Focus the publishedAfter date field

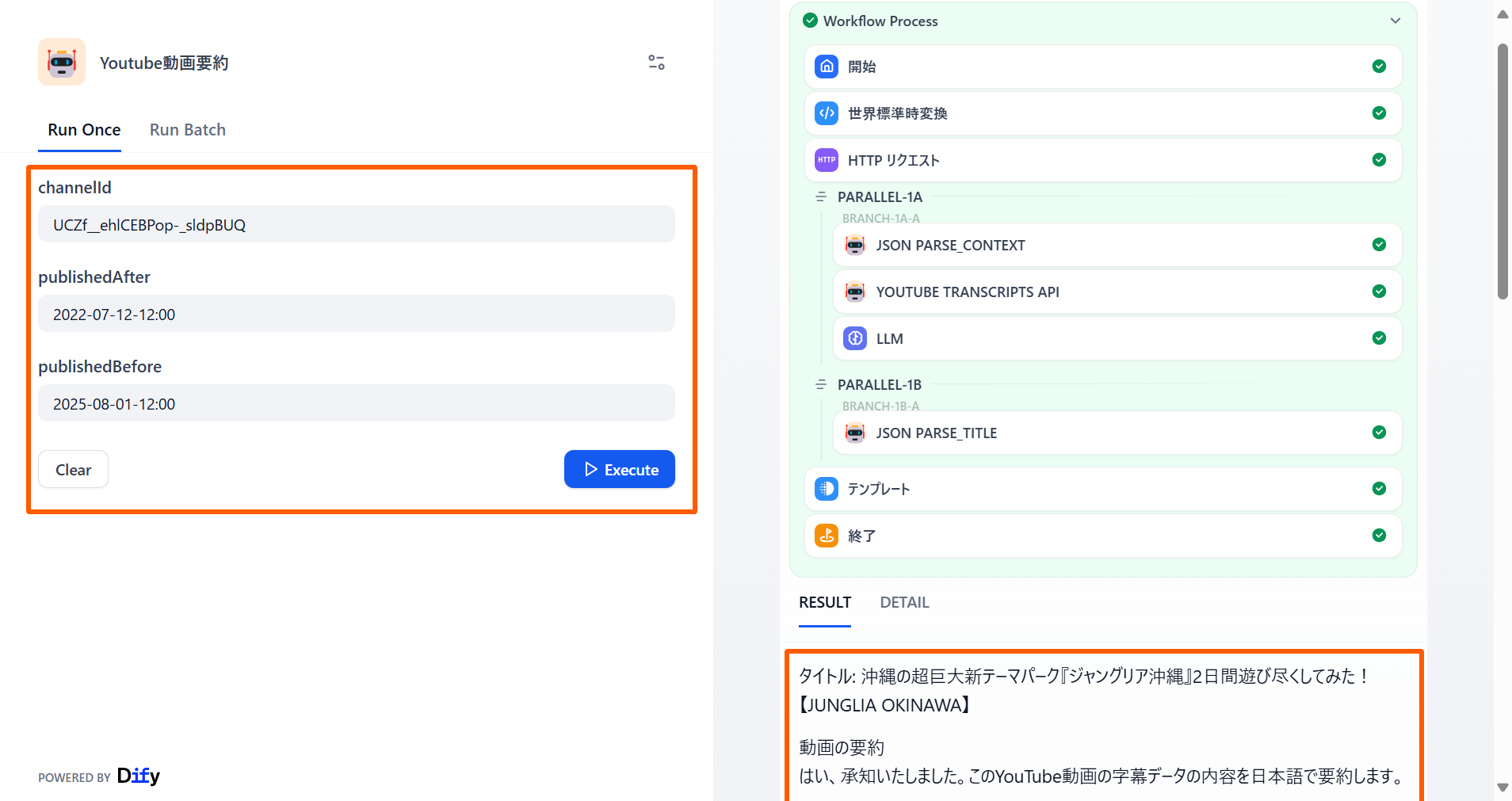click(x=357, y=315)
